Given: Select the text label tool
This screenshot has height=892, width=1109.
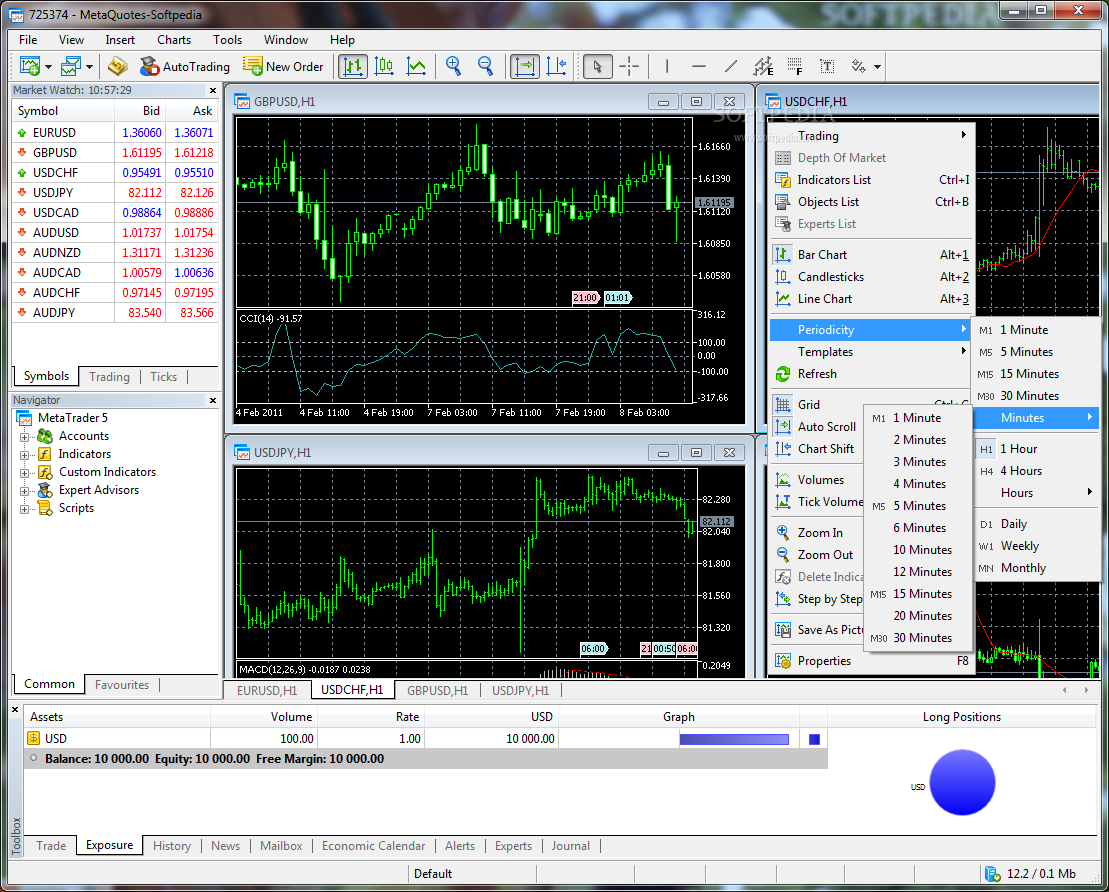Looking at the screenshot, I should coord(827,66).
